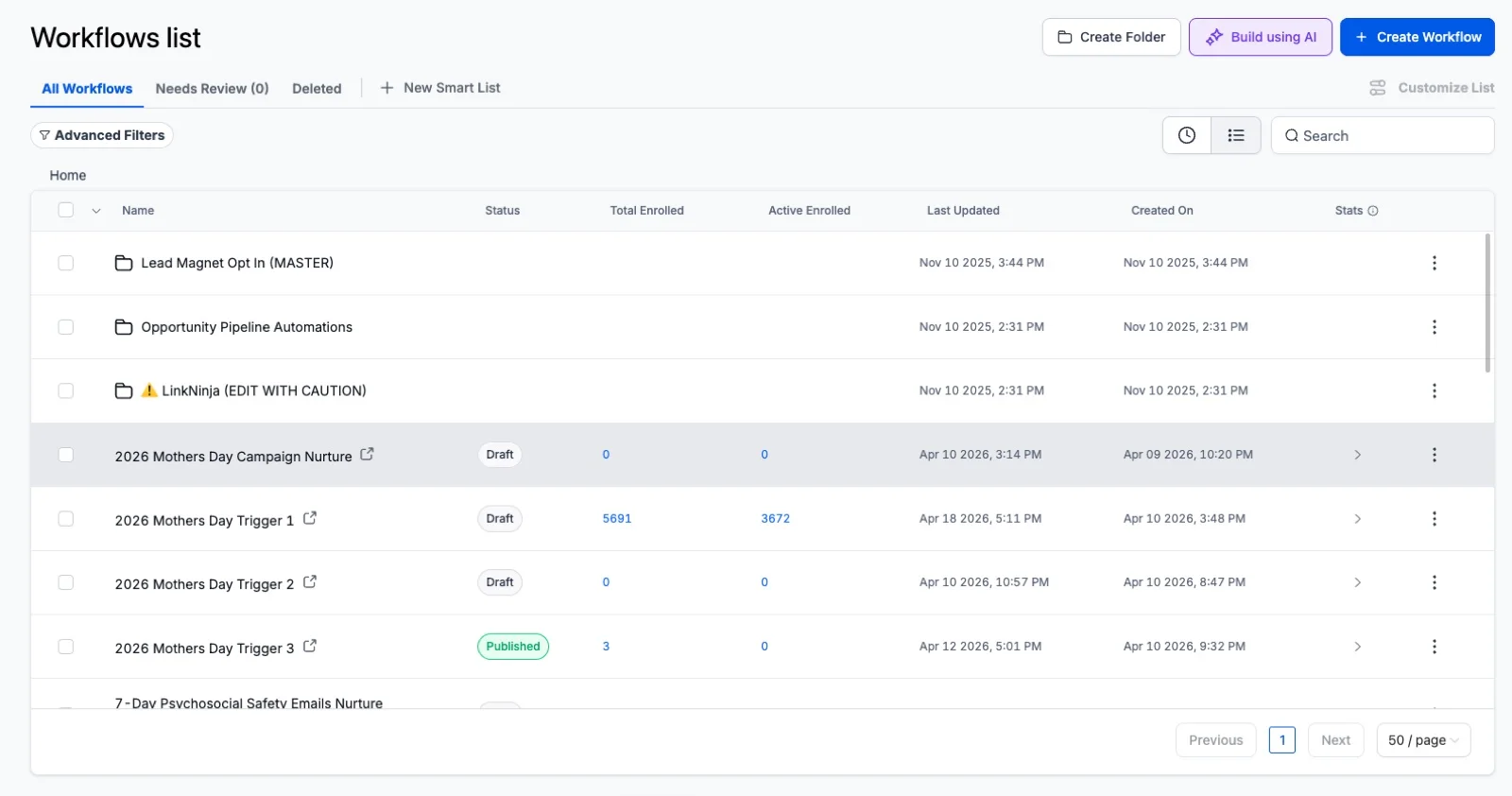Screen dimensions: 1512x796
Task: Open more options for Opportunity Pipeline Automations
Action: tap(1435, 327)
